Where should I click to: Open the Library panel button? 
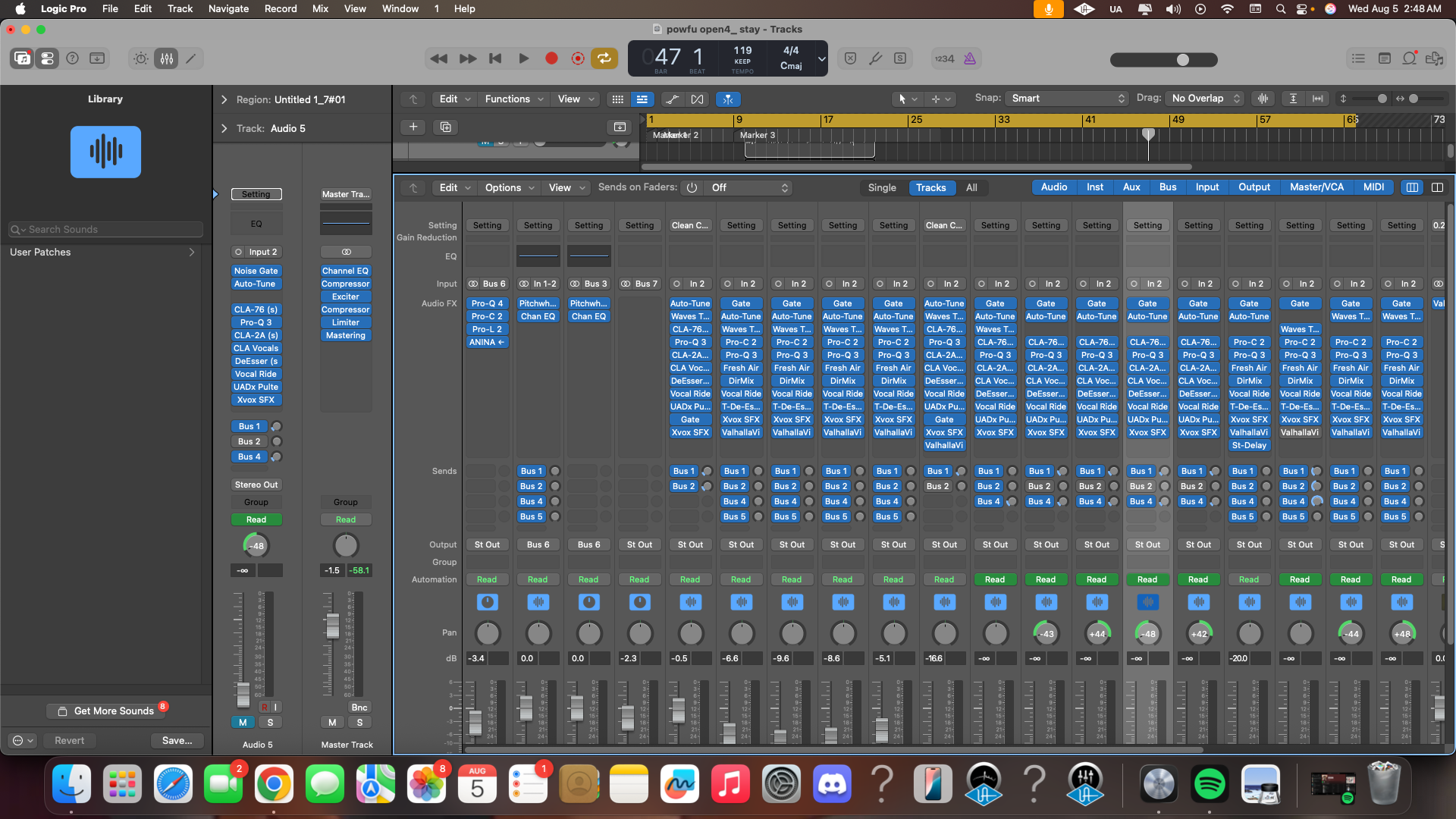22,58
